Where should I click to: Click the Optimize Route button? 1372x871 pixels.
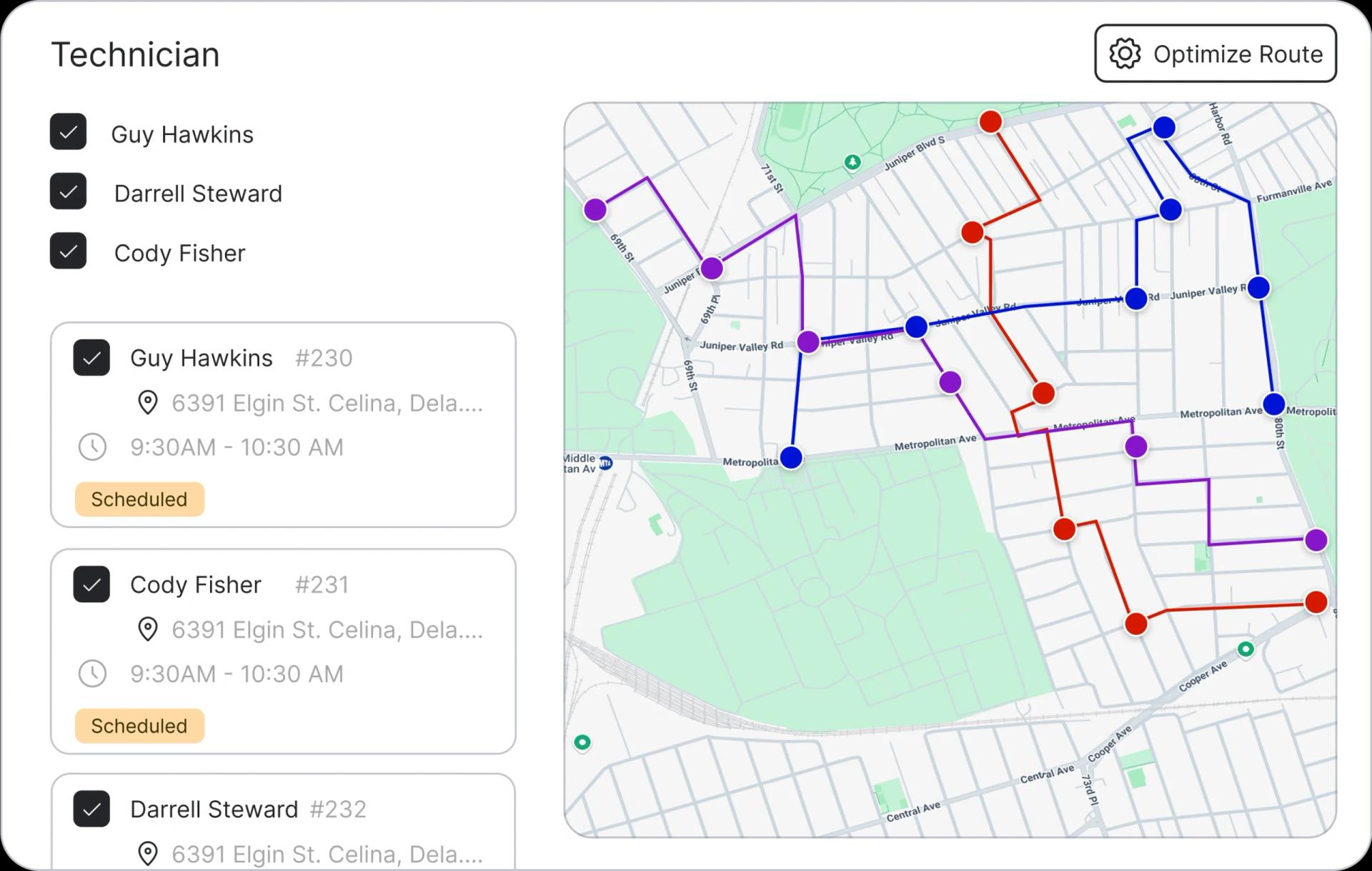point(1215,53)
